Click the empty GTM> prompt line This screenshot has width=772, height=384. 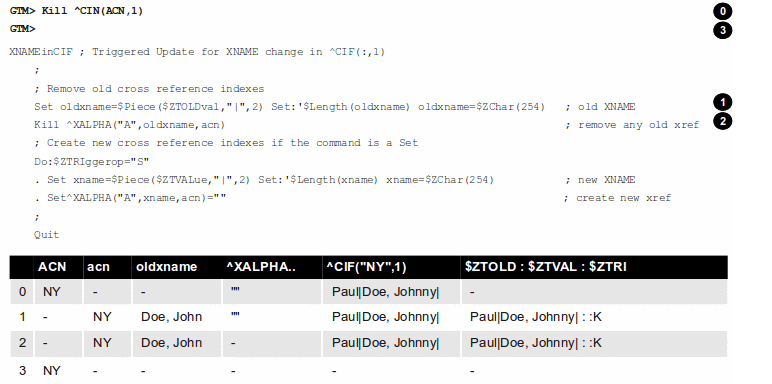23,29
